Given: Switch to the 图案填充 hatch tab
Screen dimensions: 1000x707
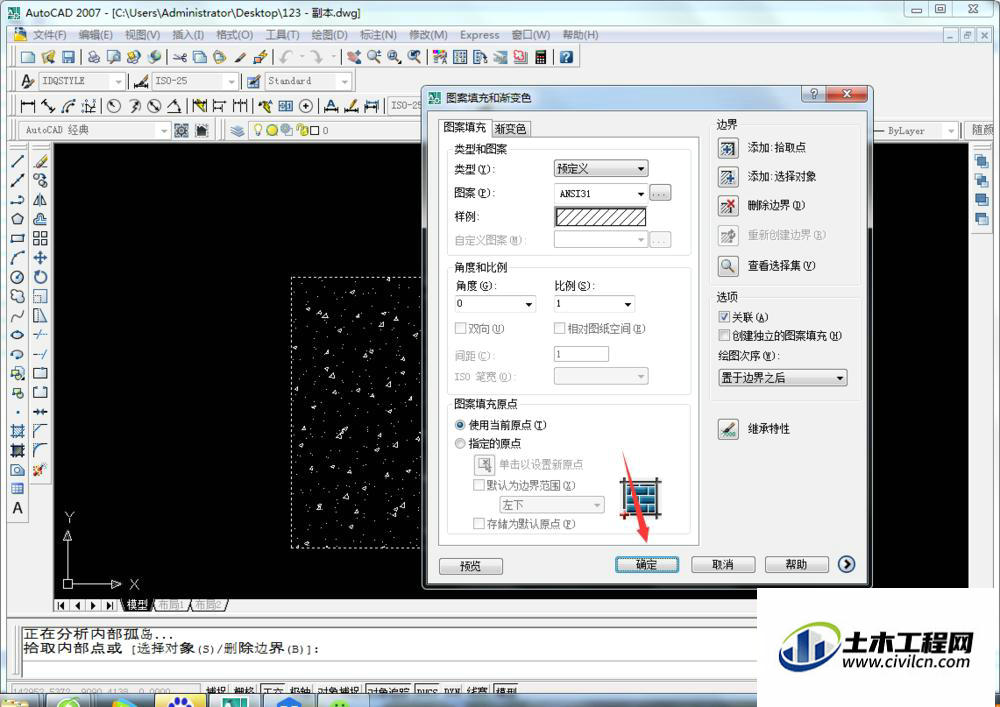Looking at the screenshot, I should click(464, 128).
